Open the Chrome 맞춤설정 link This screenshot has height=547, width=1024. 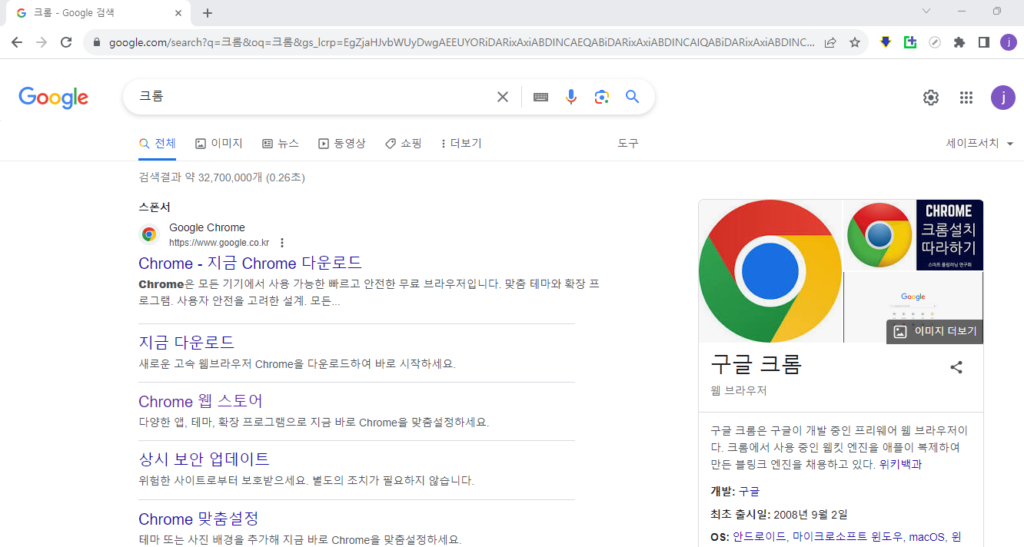pyautogui.click(x=199, y=519)
